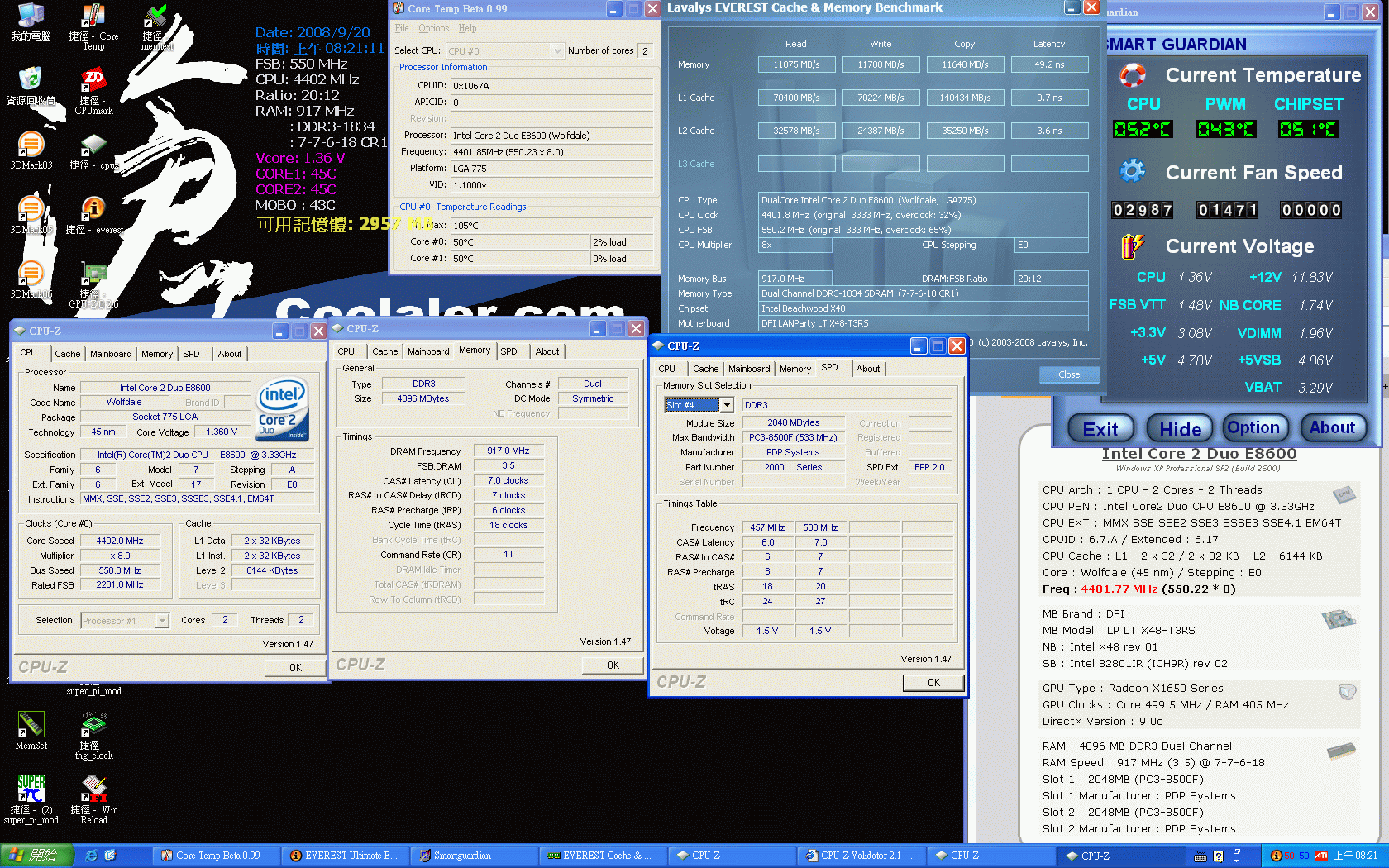Click Close in the EVEREST benchmark window
1389x868 pixels.
pos(1069,374)
